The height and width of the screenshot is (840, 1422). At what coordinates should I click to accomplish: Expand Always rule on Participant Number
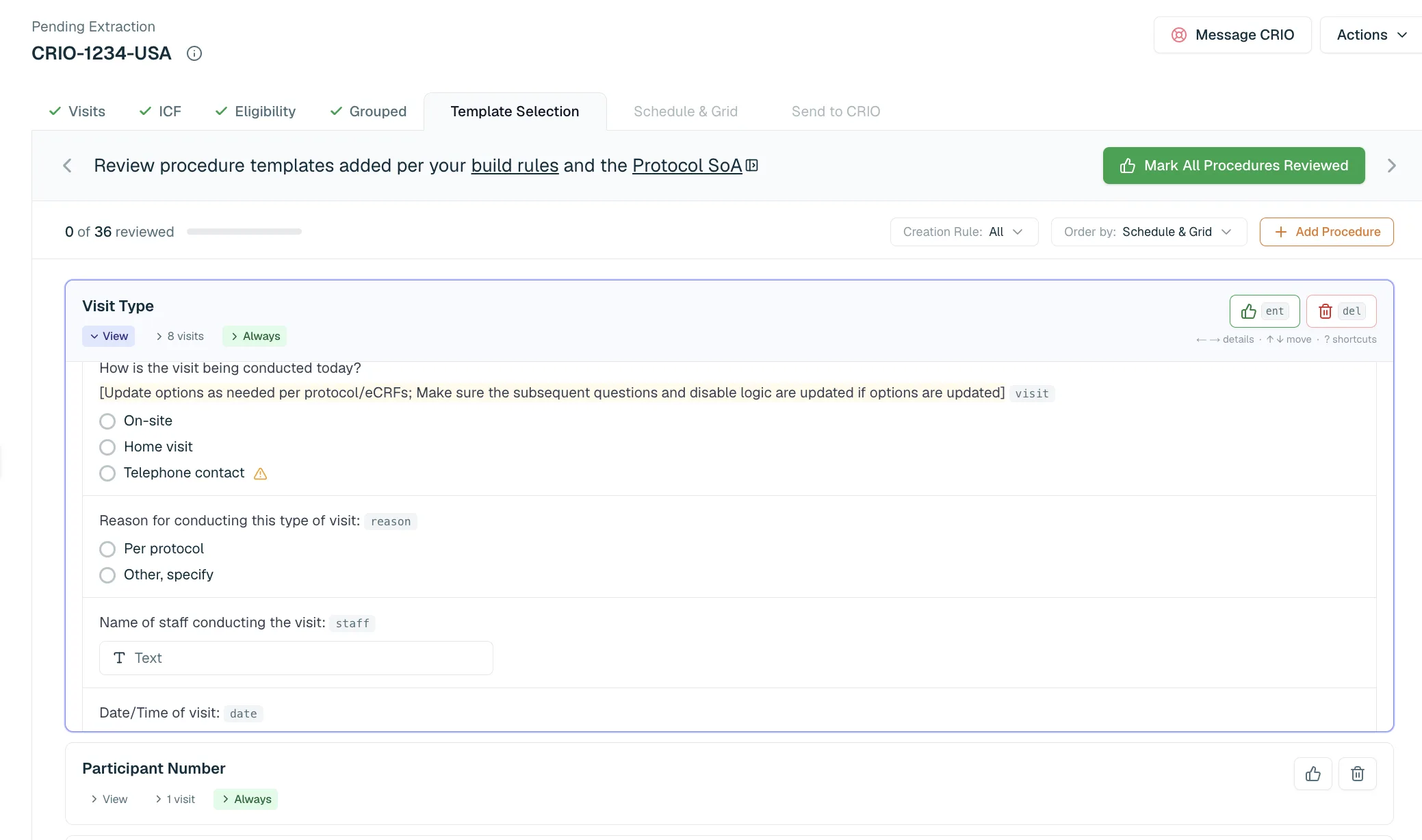click(246, 799)
